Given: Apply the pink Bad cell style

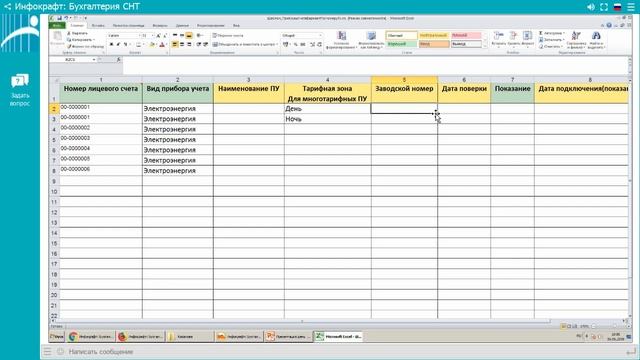Looking at the screenshot, I should tap(466, 36).
